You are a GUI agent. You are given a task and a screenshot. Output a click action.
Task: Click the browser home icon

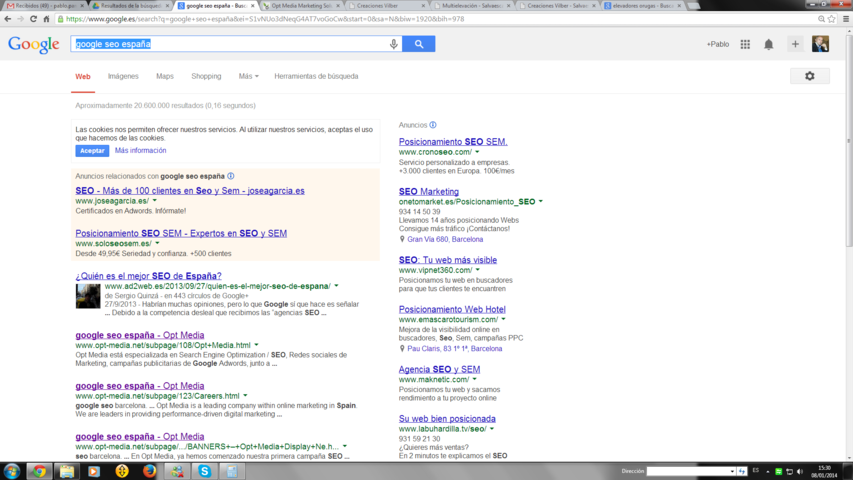tap(46, 19)
